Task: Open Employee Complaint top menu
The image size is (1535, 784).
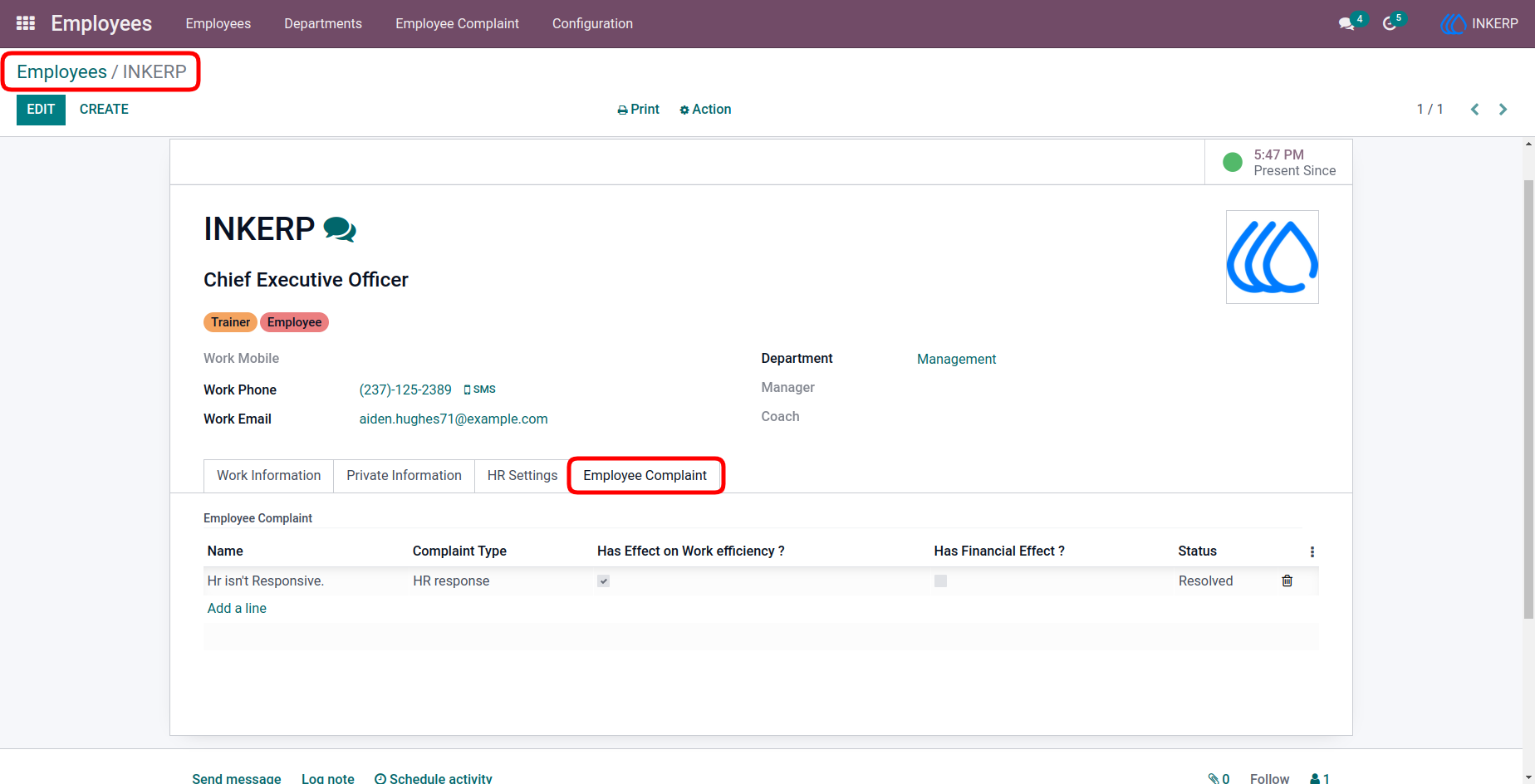Action: coord(457,24)
